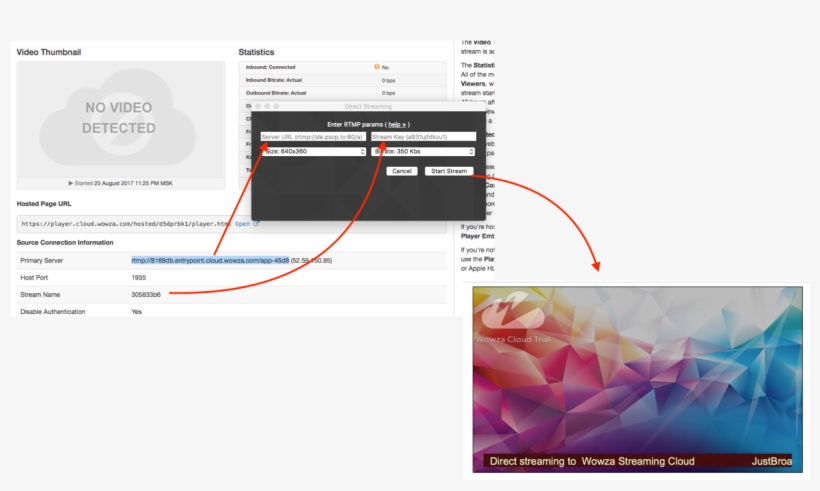This screenshot has width=820, height=491.
Task: Open the Size 640x360 dropdown
Action: pyautogui.click(x=313, y=151)
